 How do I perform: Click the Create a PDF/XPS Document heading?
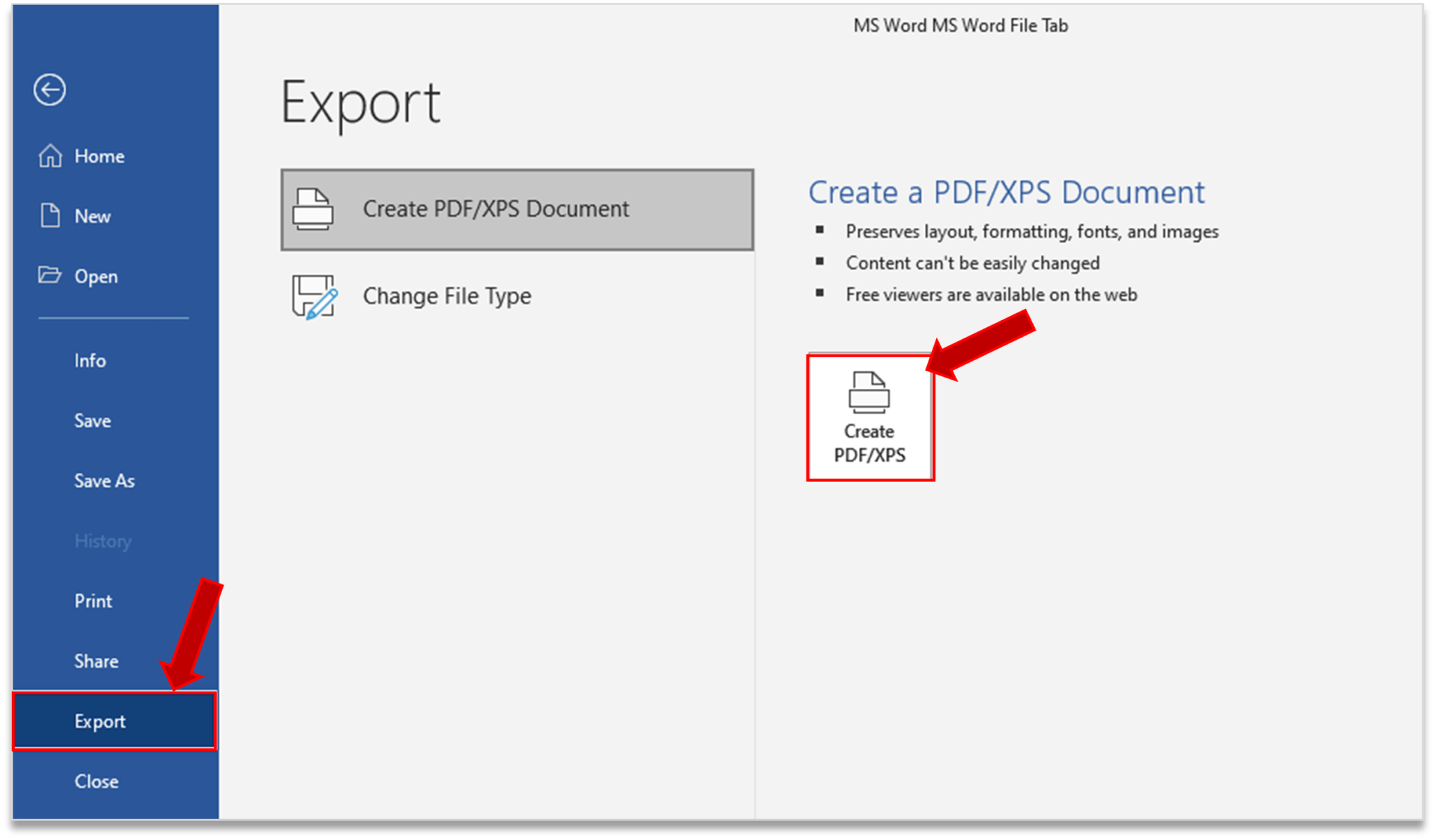tap(1007, 192)
